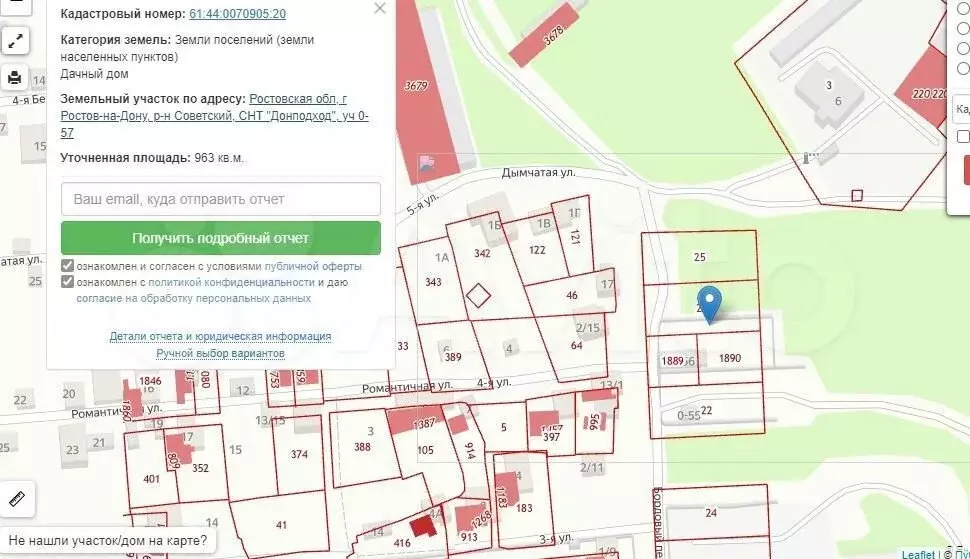Click the blue location marker pin
This screenshot has width=970, height=559.
click(x=710, y=305)
